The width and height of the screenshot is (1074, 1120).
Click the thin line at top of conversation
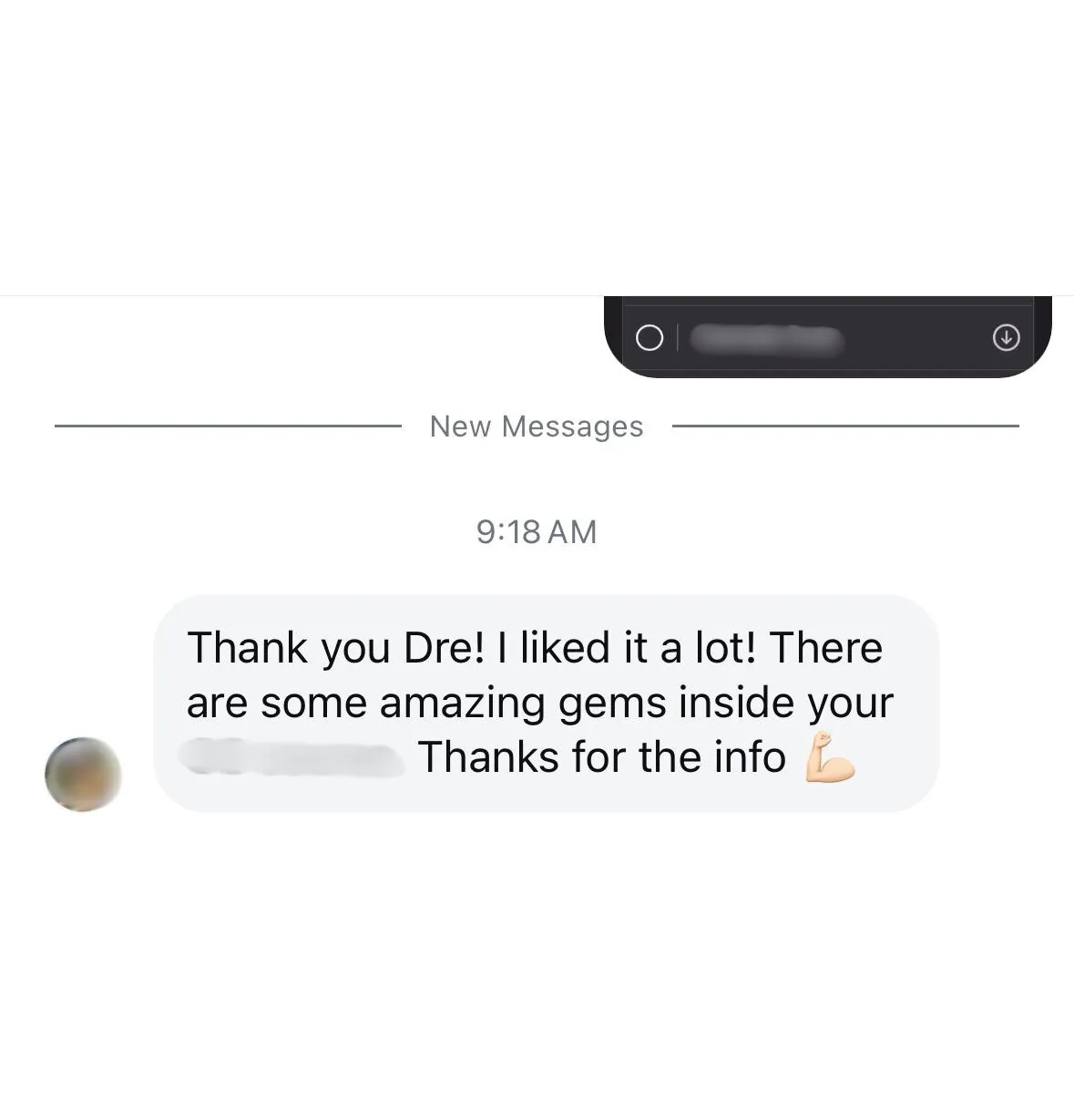pos(537,295)
